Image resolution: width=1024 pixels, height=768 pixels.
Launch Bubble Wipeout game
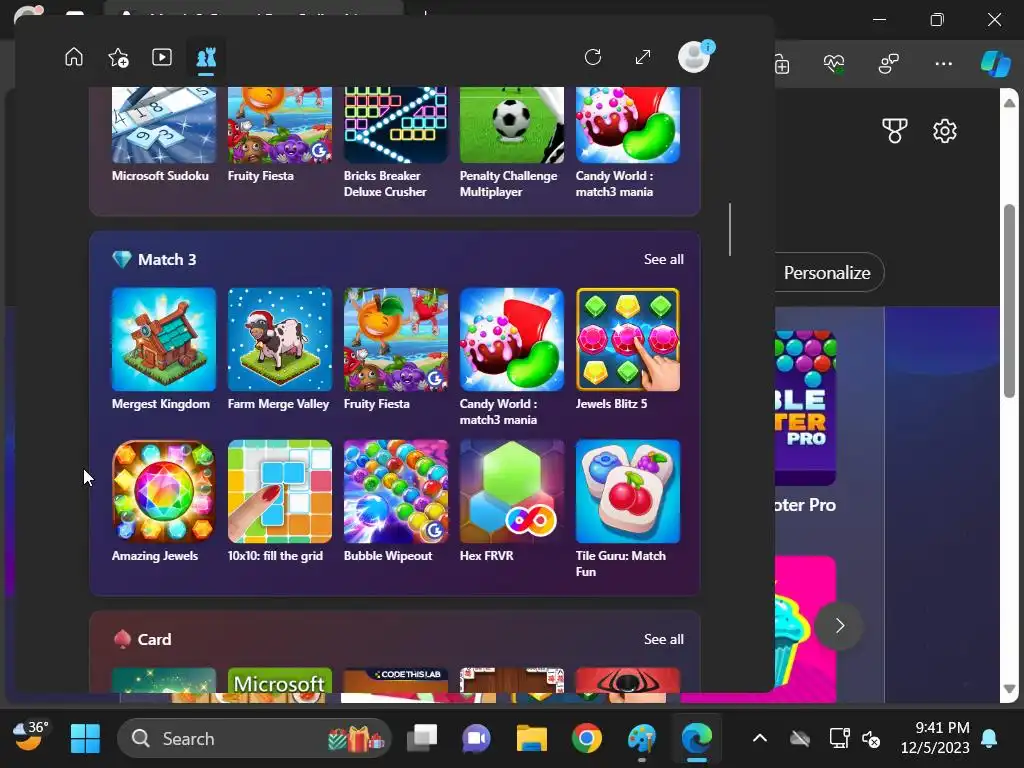click(x=396, y=502)
